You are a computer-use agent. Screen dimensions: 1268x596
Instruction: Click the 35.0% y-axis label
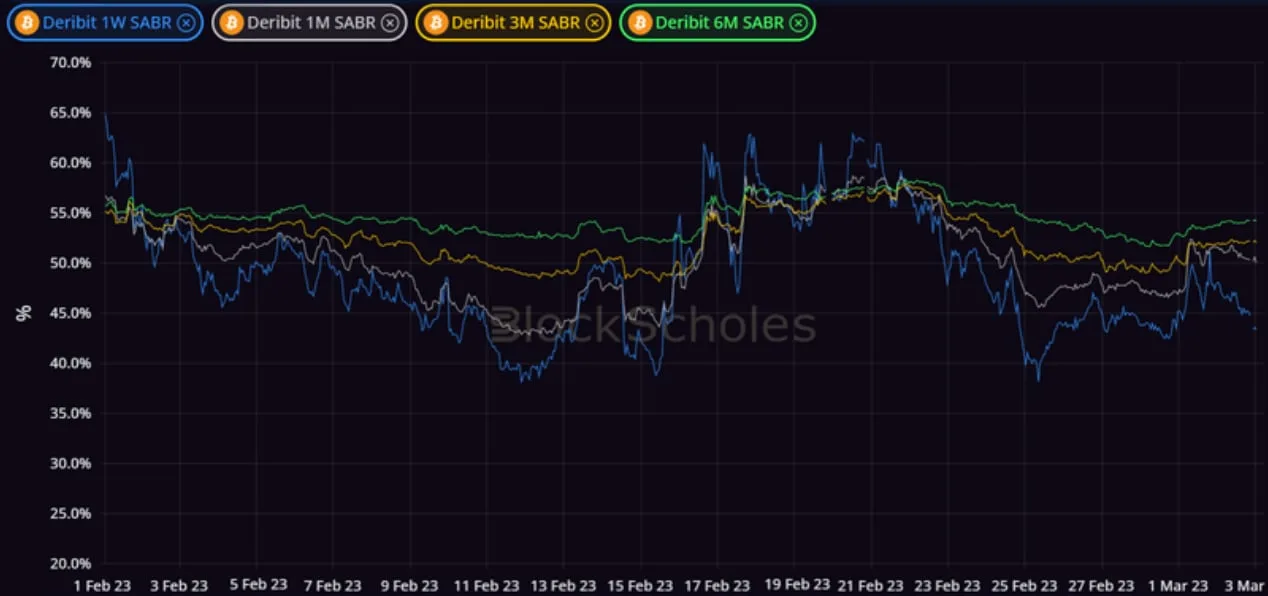70,413
